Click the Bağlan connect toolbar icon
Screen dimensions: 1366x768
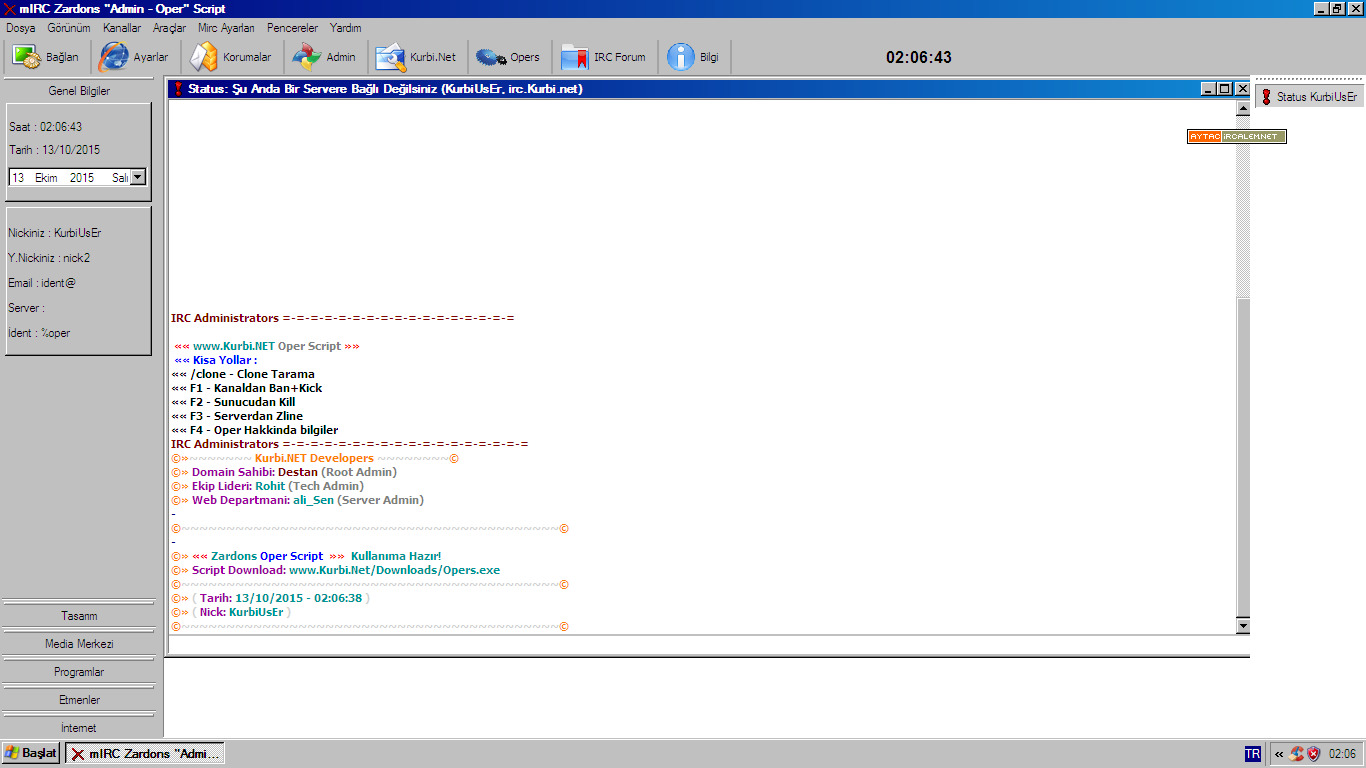45,57
